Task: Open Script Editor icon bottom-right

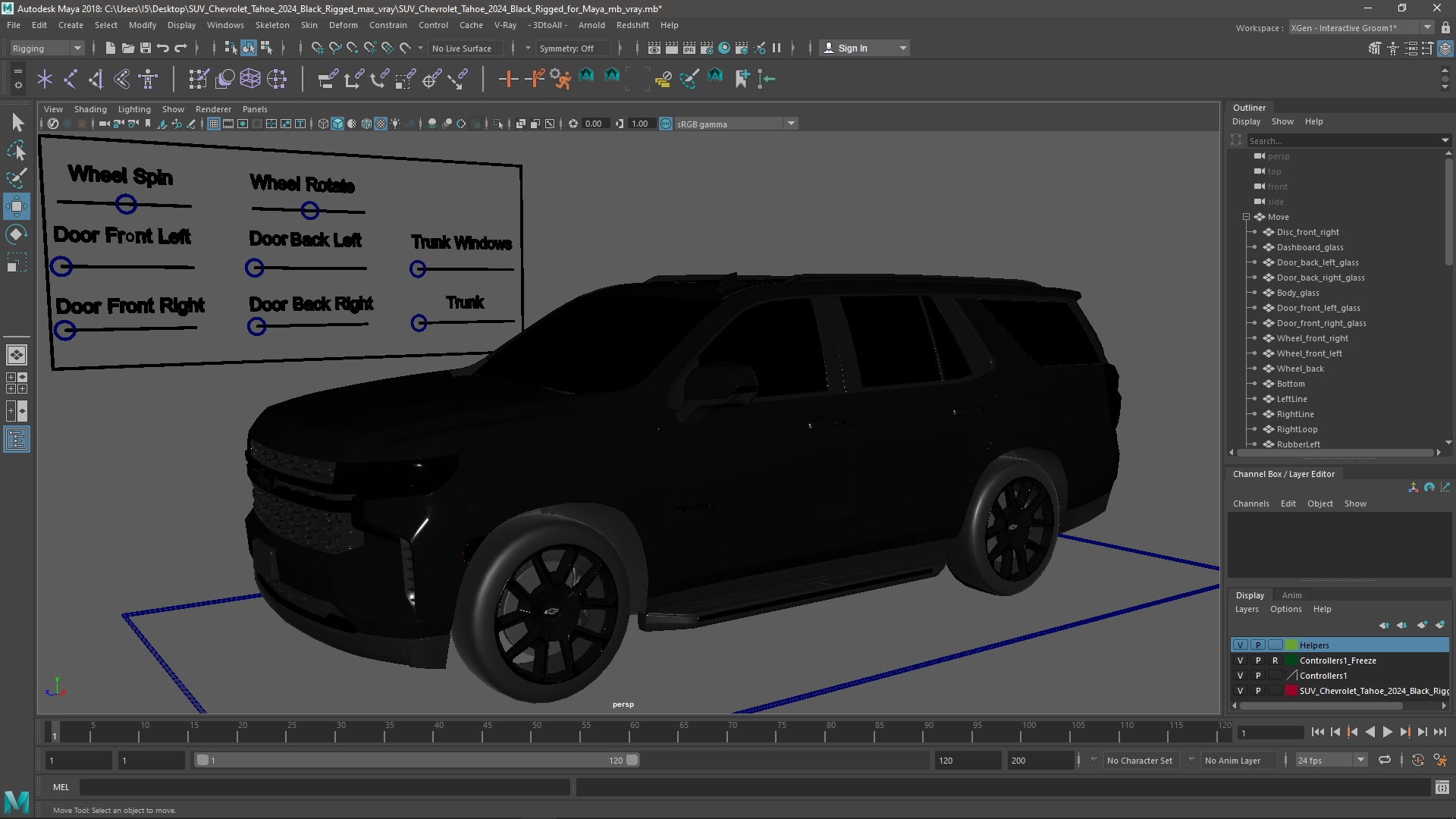Action: point(1442,788)
